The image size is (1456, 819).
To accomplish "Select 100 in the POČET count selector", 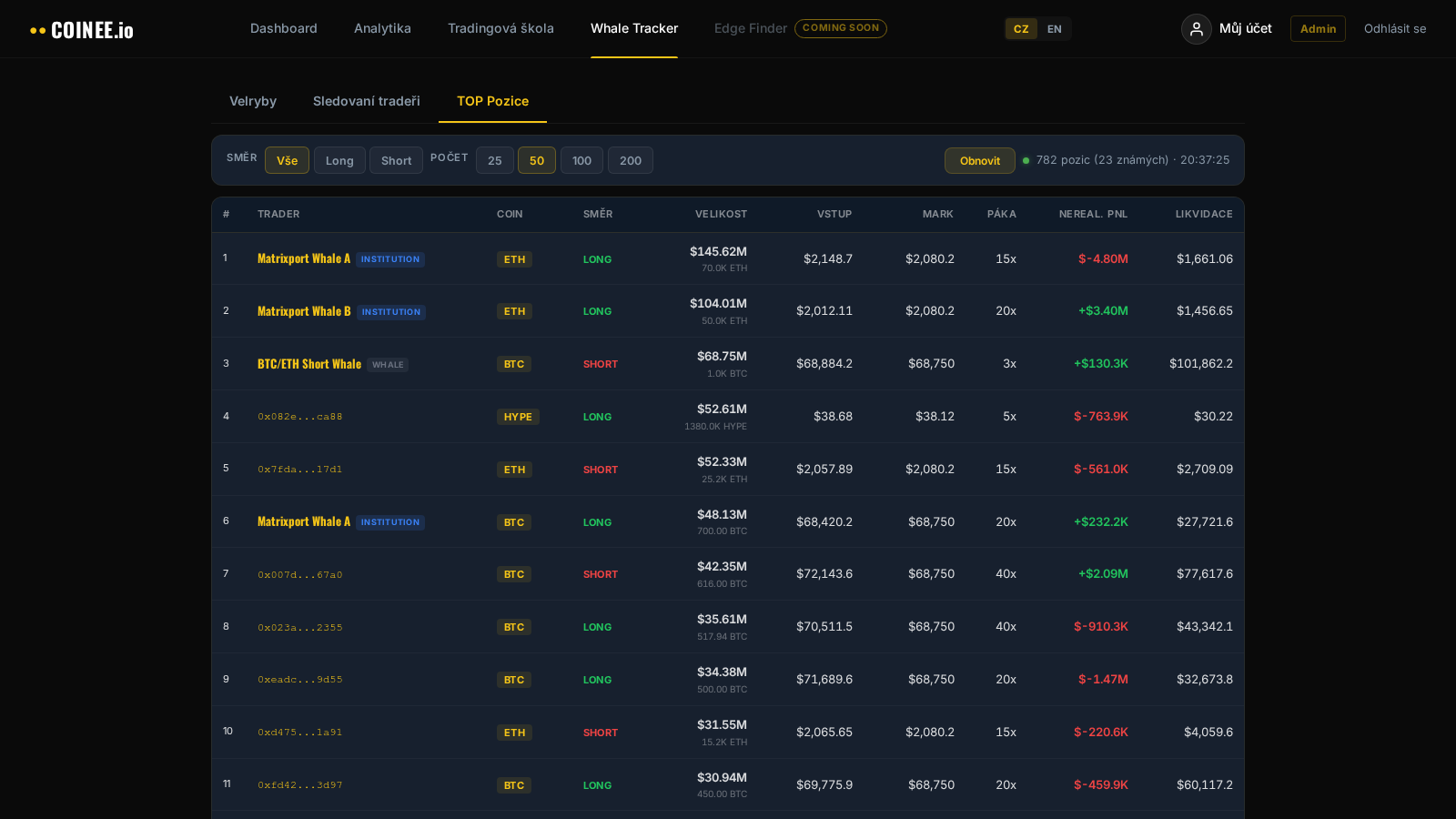I will coord(581,160).
